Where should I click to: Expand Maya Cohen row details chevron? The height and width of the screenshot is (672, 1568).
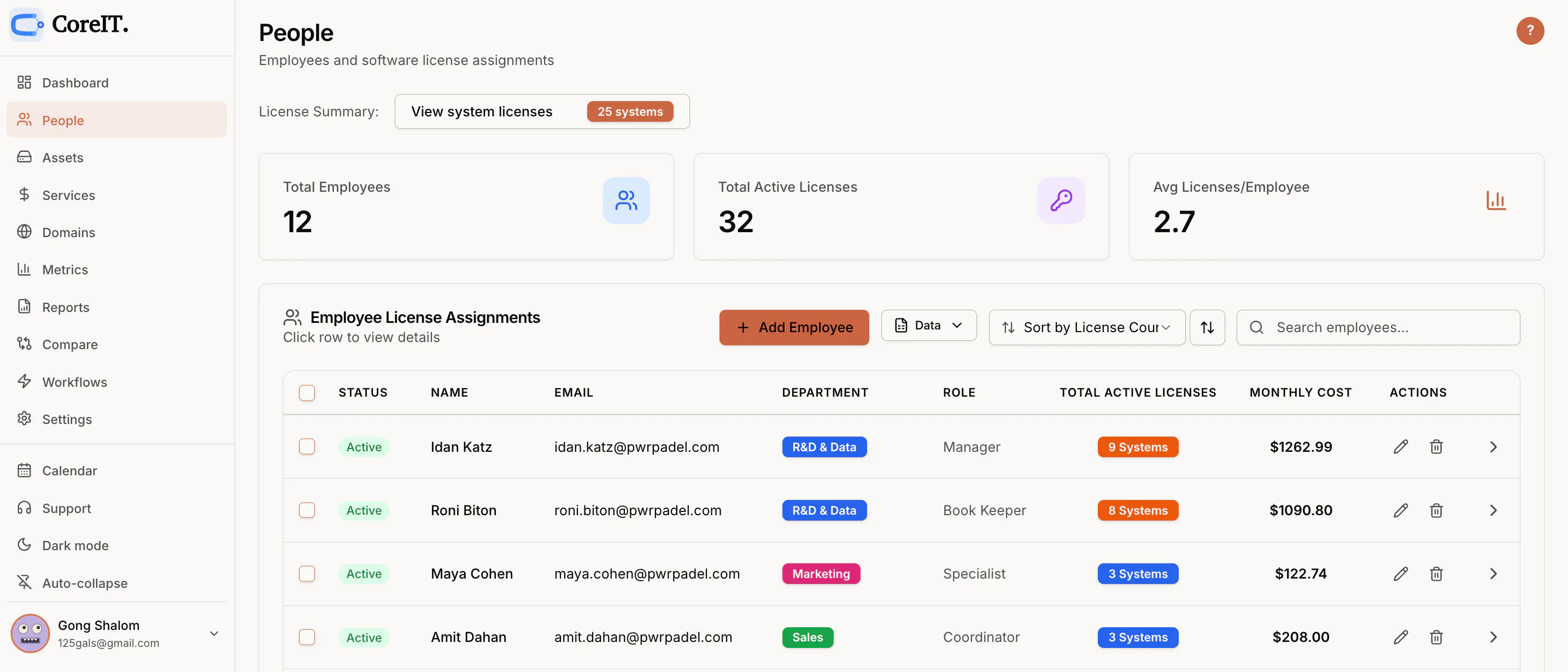click(x=1493, y=574)
